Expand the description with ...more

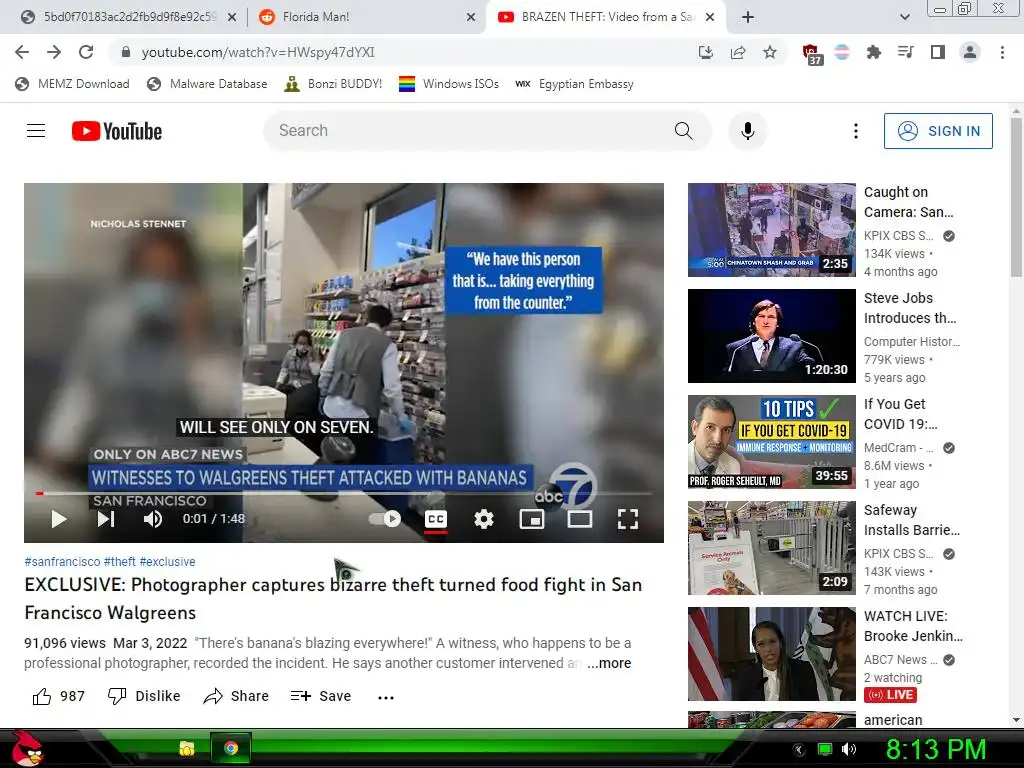(609, 664)
